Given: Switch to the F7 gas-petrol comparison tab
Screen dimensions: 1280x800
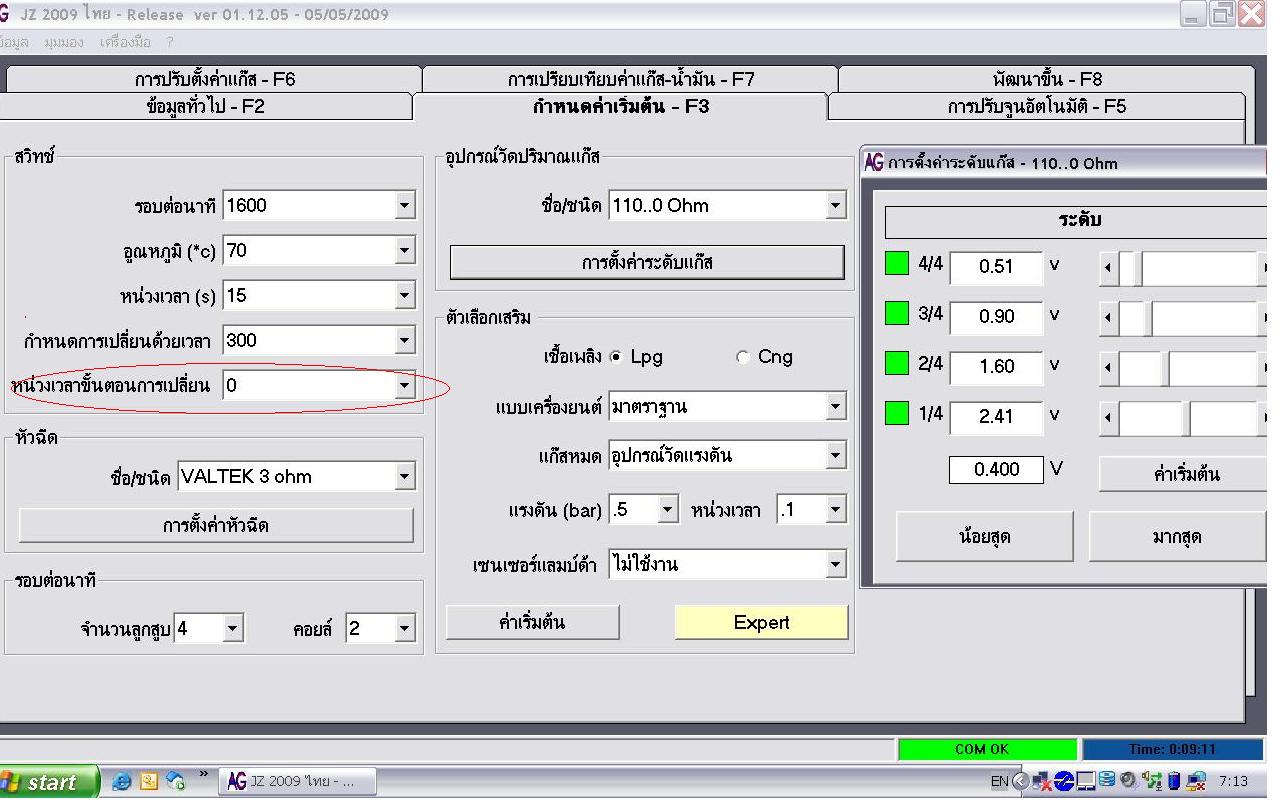Looking at the screenshot, I should [630, 79].
